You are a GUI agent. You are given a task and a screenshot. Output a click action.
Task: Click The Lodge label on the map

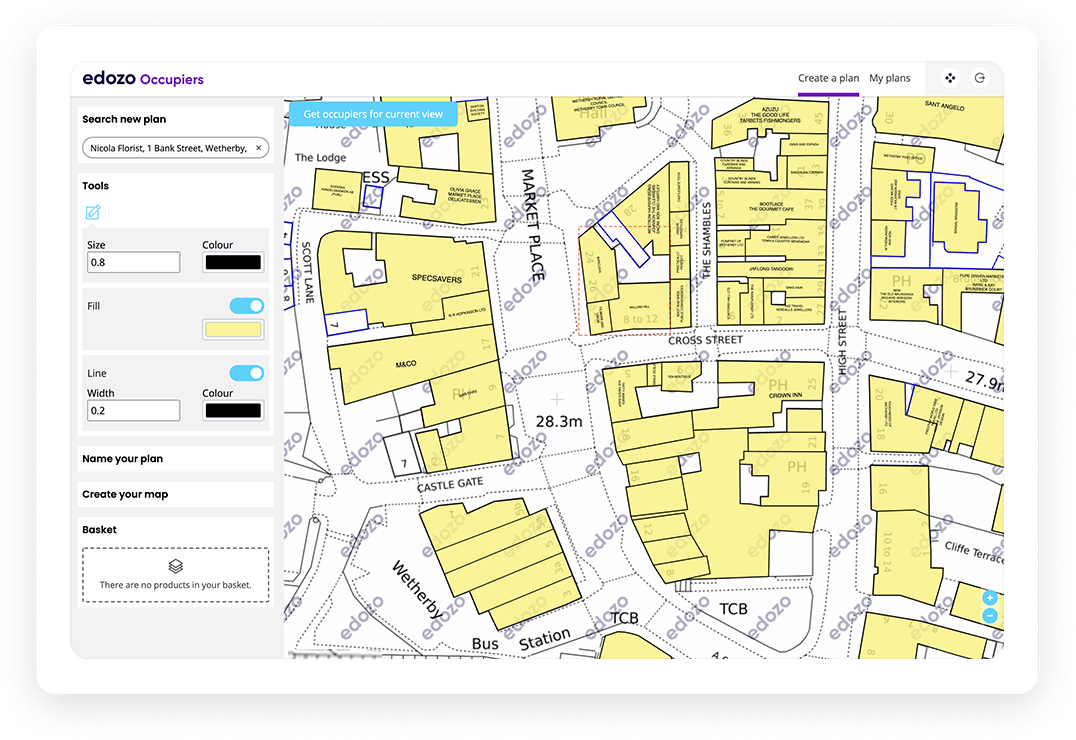[320, 157]
